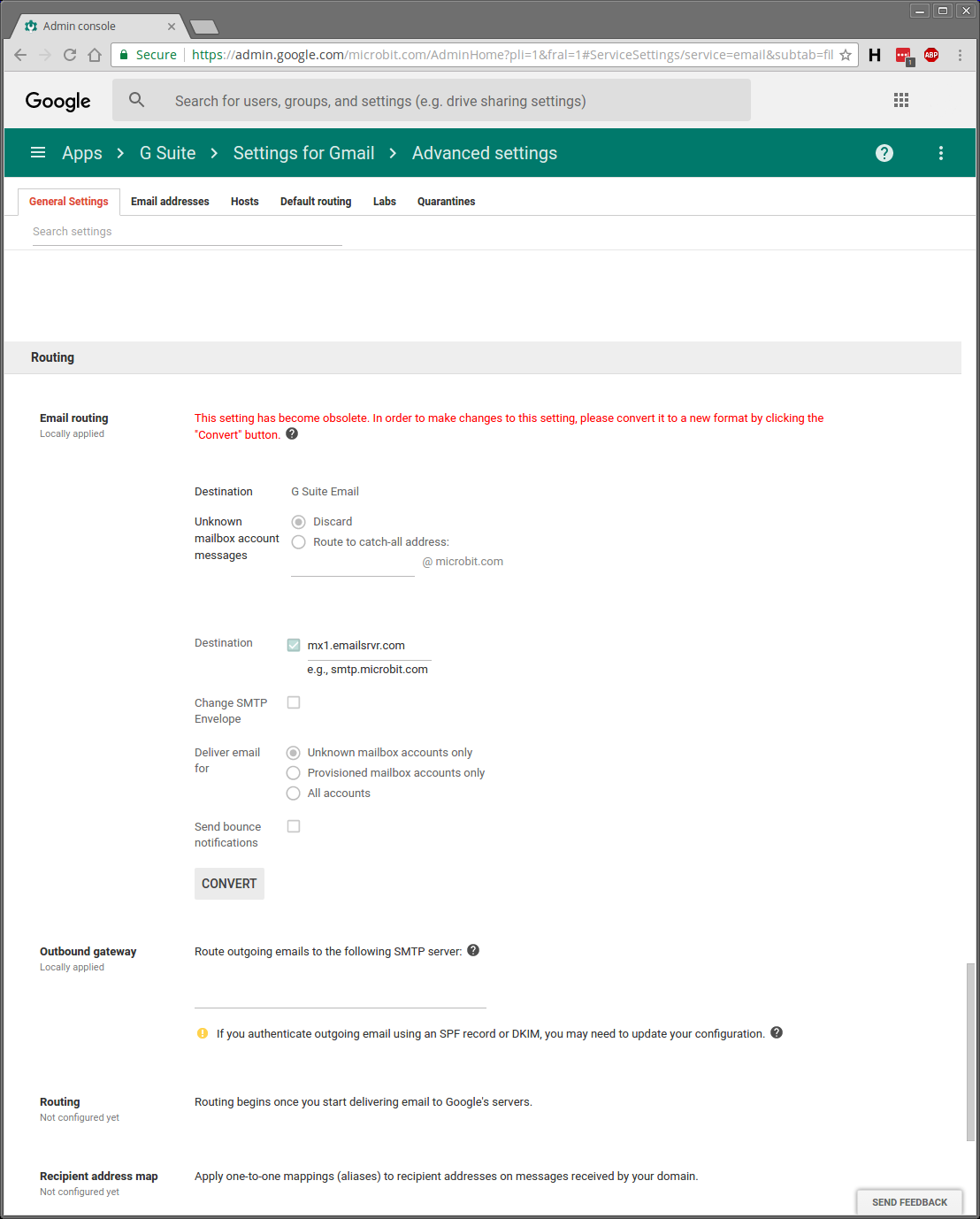Select All accounts radio option
Viewport: 980px width, 1219px height.
pyautogui.click(x=294, y=793)
